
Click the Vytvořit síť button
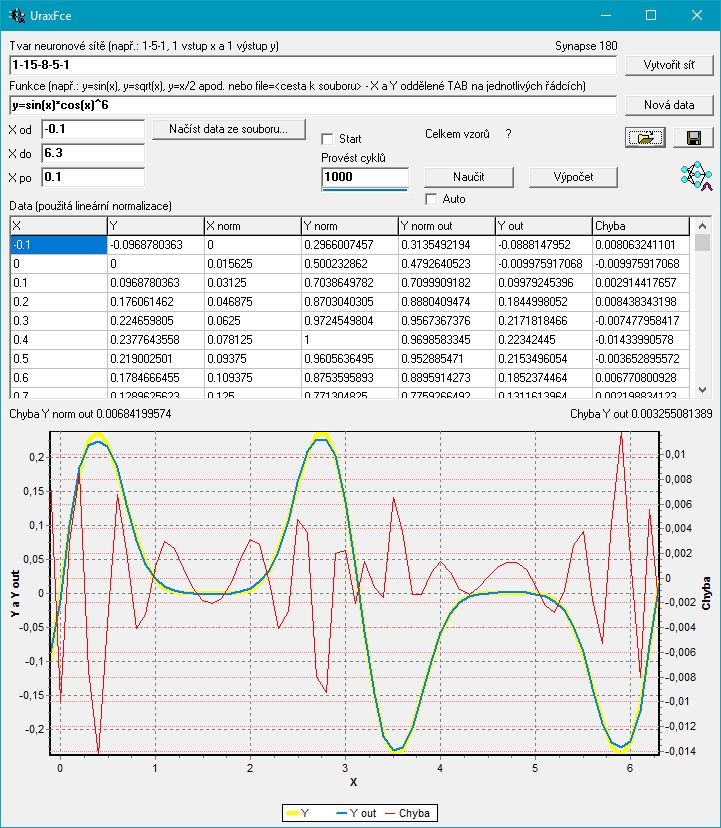tap(669, 65)
